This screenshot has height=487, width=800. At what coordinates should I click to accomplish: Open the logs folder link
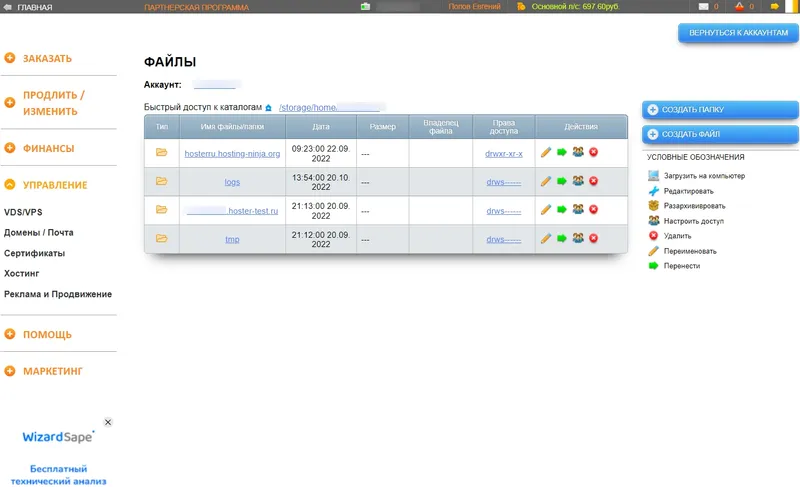coord(232,182)
